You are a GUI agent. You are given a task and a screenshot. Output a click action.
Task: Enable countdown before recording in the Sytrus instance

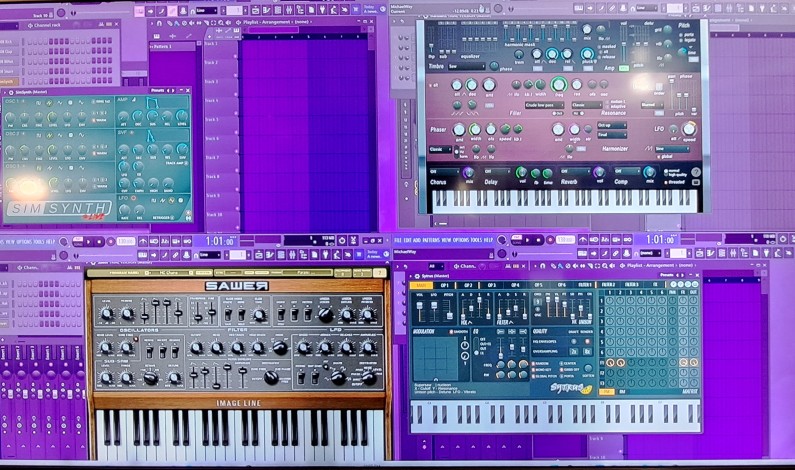(x=605, y=240)
